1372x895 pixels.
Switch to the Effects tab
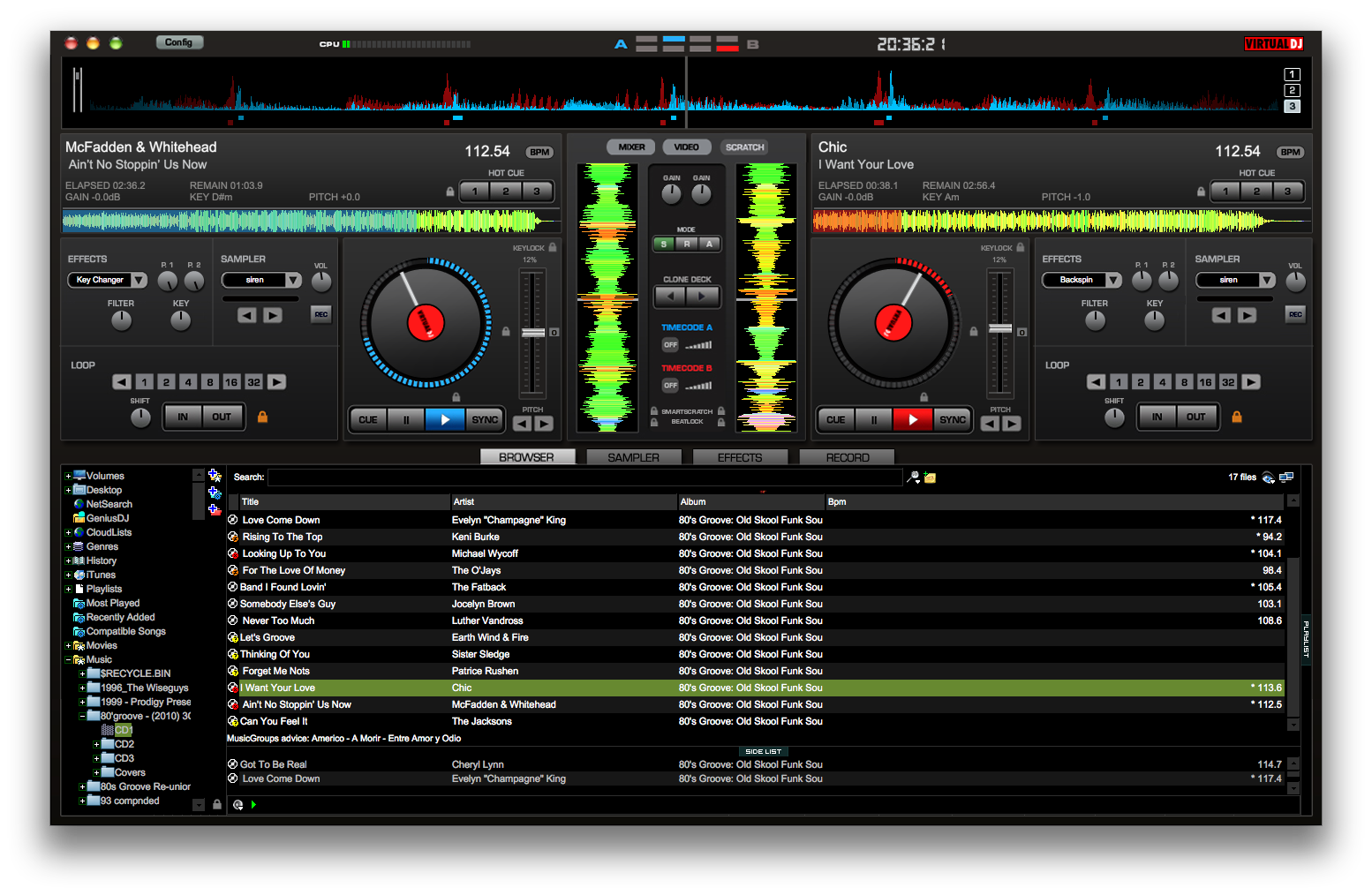coord(740,457)
